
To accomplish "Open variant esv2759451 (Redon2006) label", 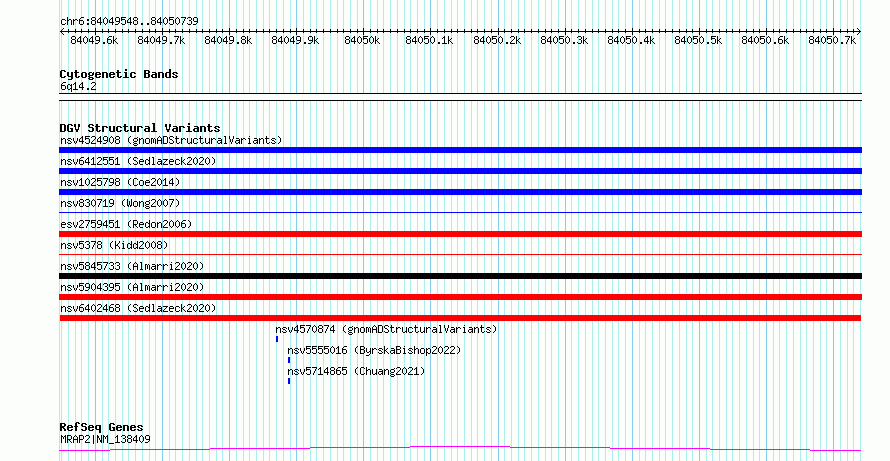I will (126, 224).
